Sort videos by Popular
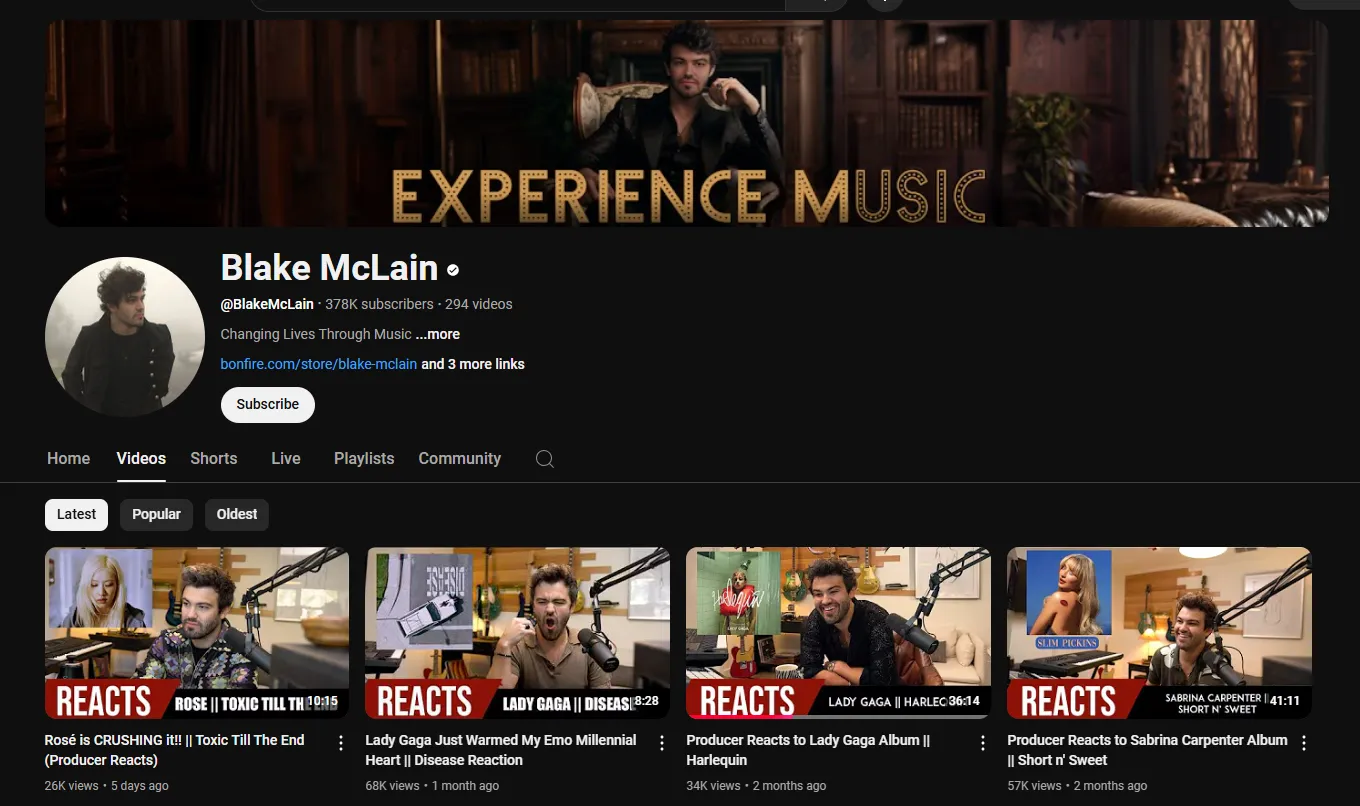The width and height of the screenshot is (1360, 806). pos(156,514)
